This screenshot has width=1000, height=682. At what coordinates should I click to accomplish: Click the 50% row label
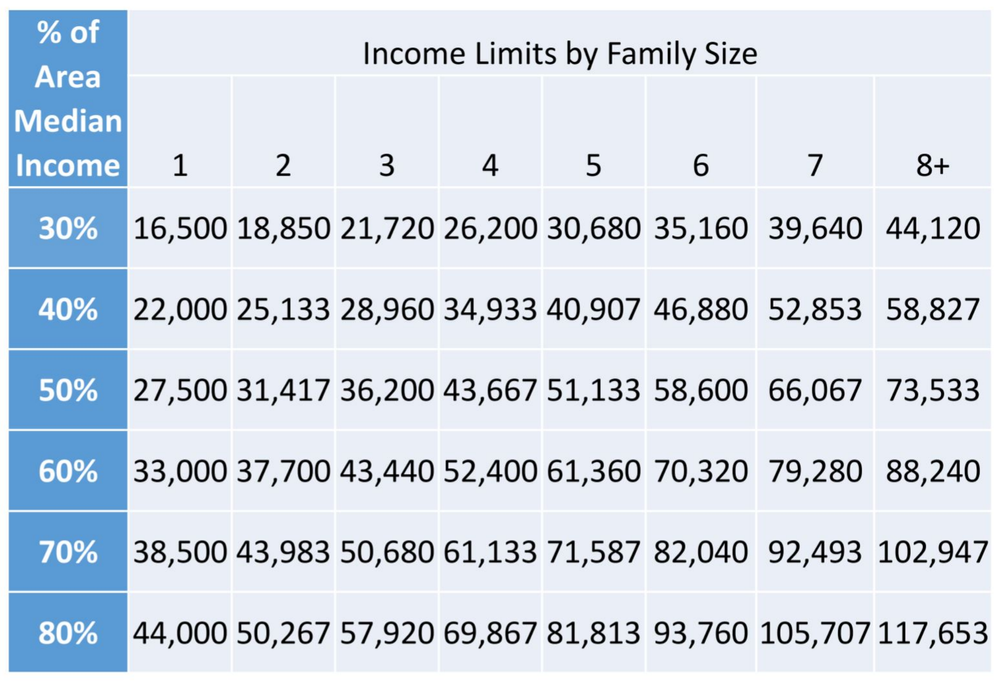tap(67, 390)
